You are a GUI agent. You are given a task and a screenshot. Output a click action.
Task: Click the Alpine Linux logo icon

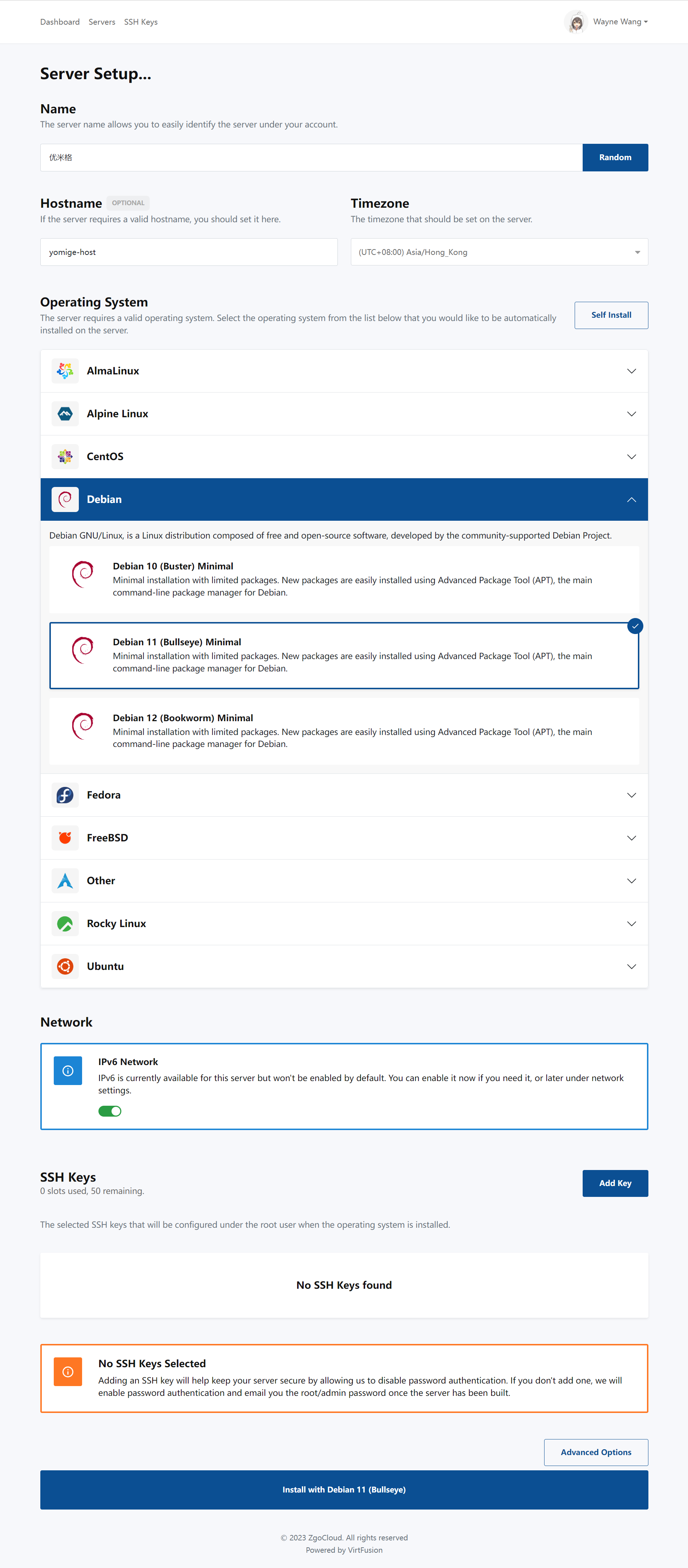65,414
